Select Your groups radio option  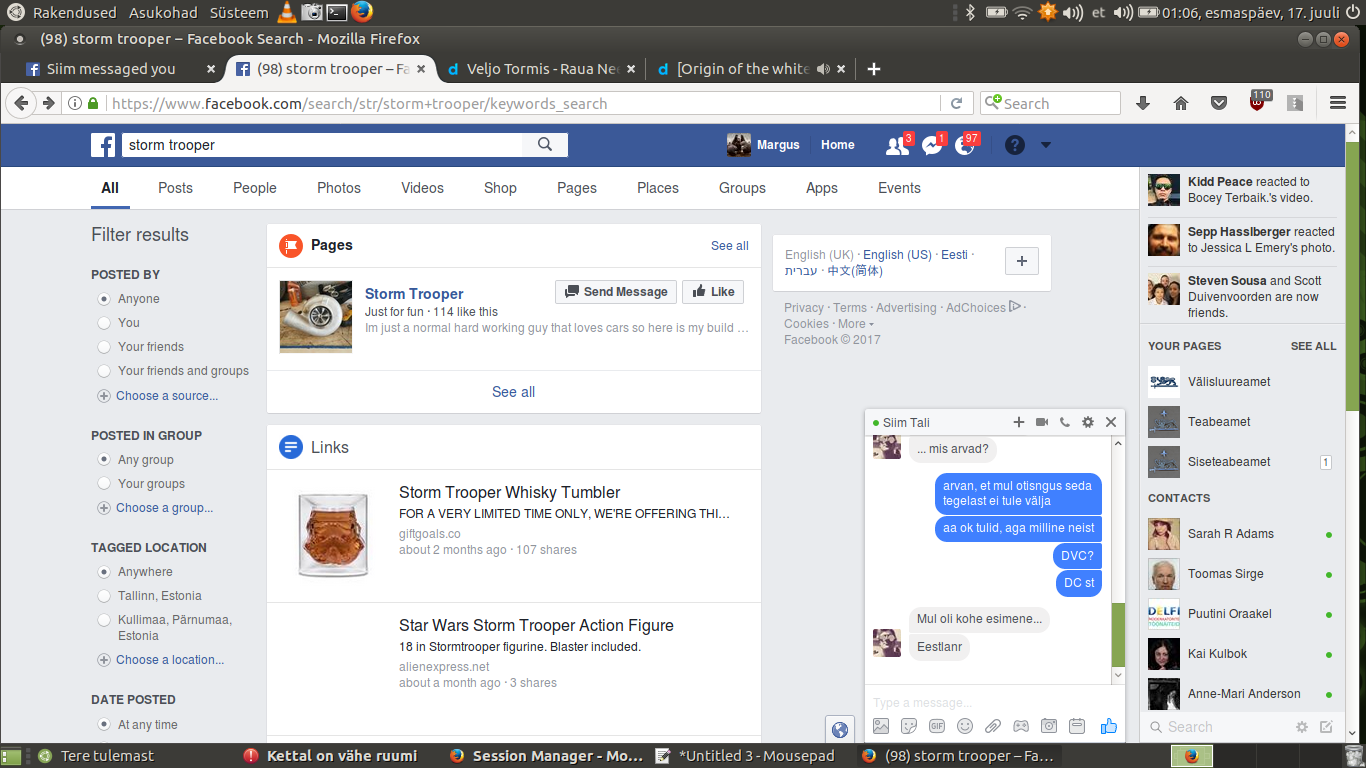coord(104,484)
